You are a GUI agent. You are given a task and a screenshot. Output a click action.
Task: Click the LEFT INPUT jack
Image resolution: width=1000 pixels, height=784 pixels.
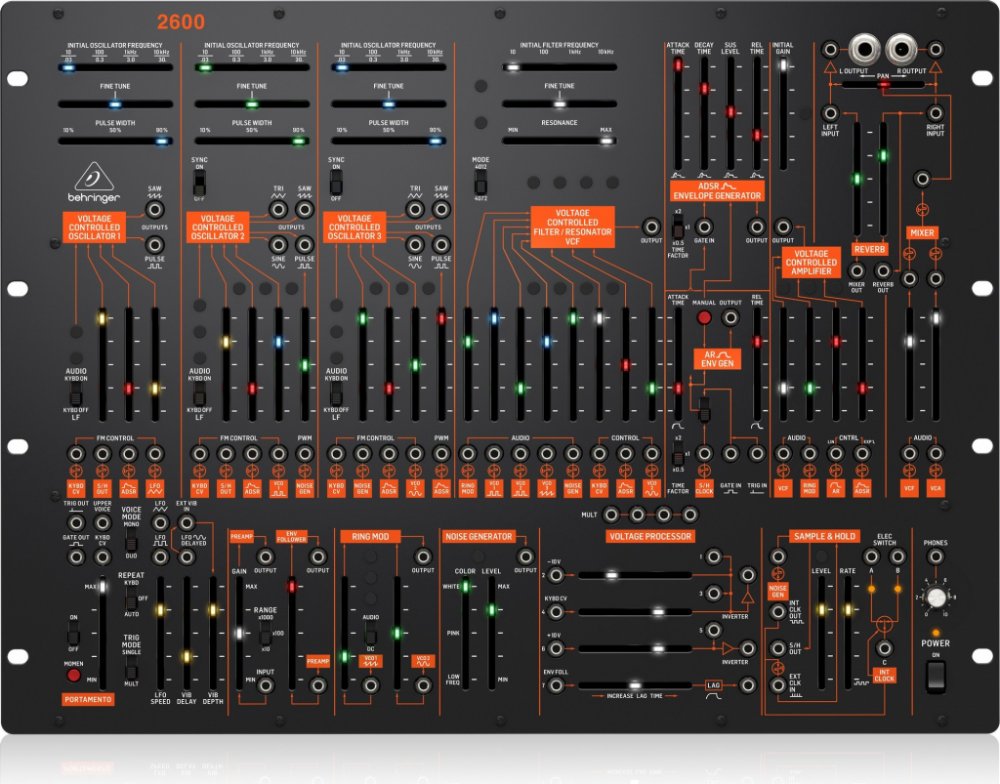[x=830, y=115]
